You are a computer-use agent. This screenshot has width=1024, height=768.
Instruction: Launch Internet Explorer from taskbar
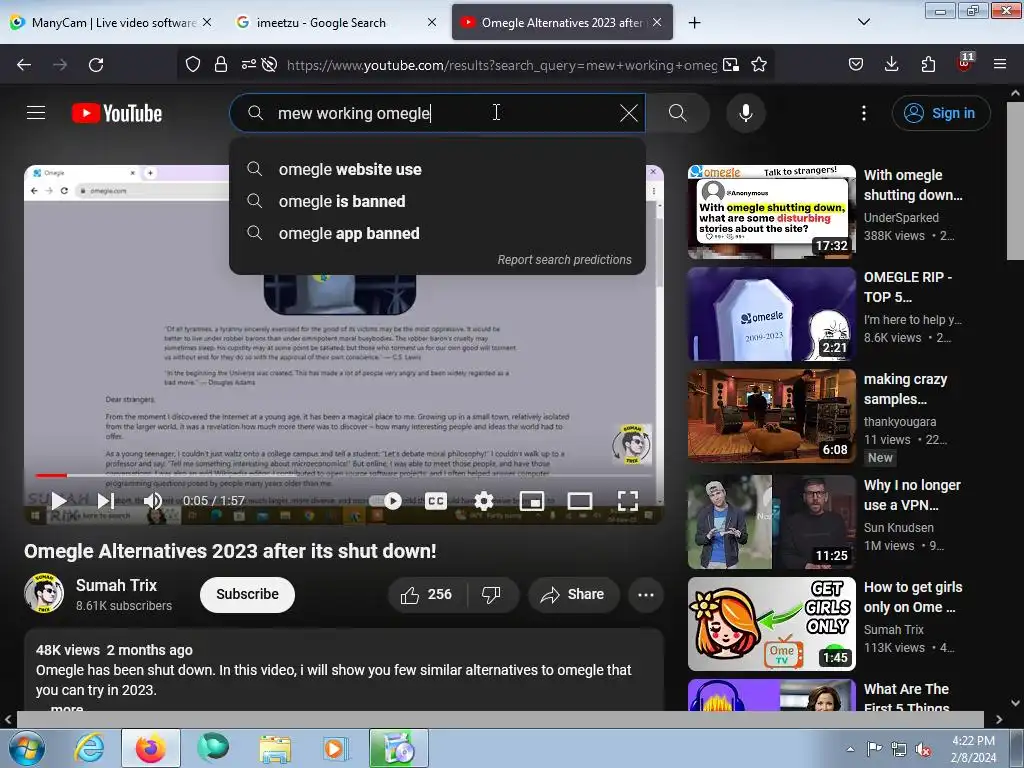(89, 748)
